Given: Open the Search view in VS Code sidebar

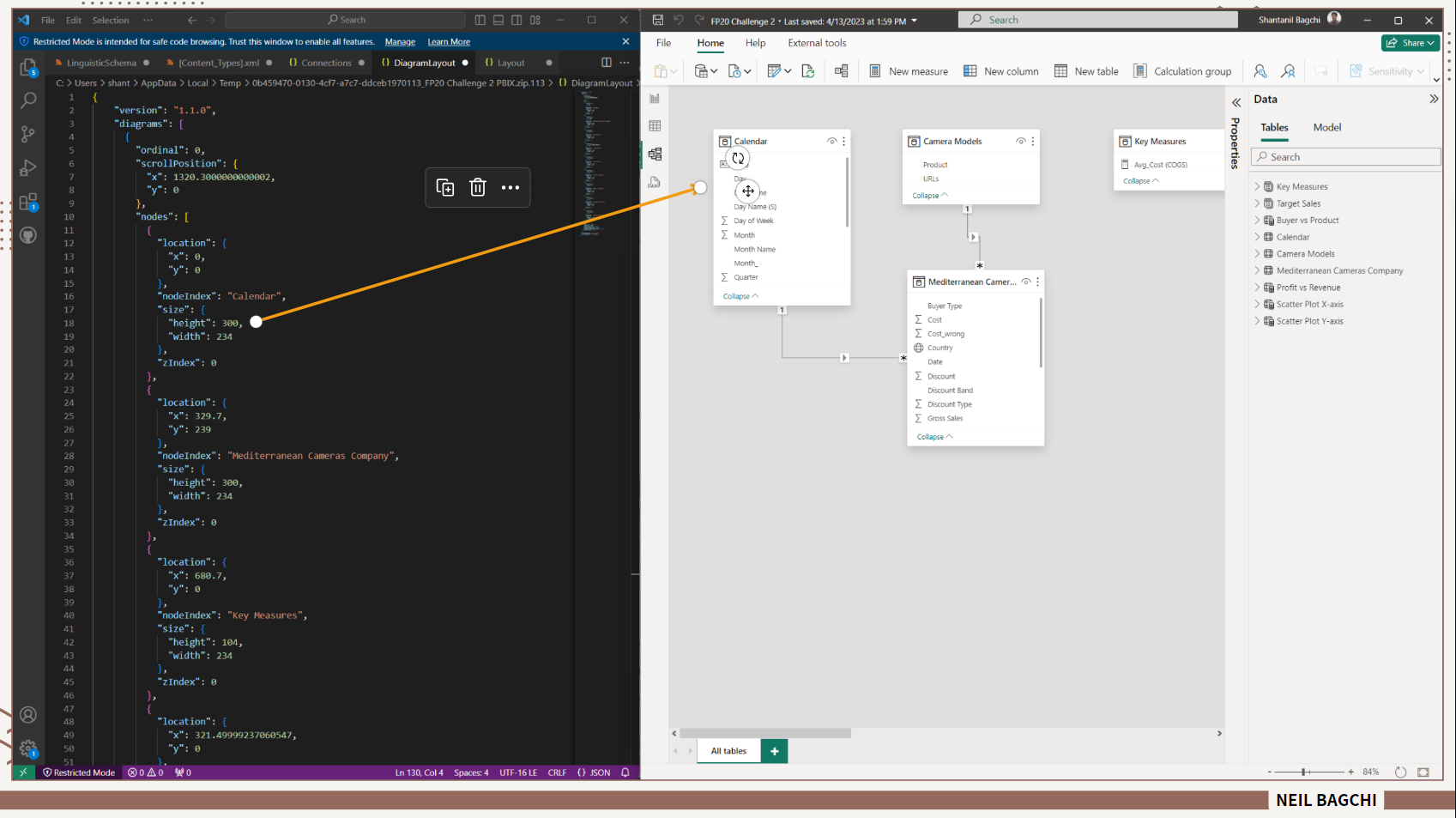Looking at the screenshot, I should [27, 100].
